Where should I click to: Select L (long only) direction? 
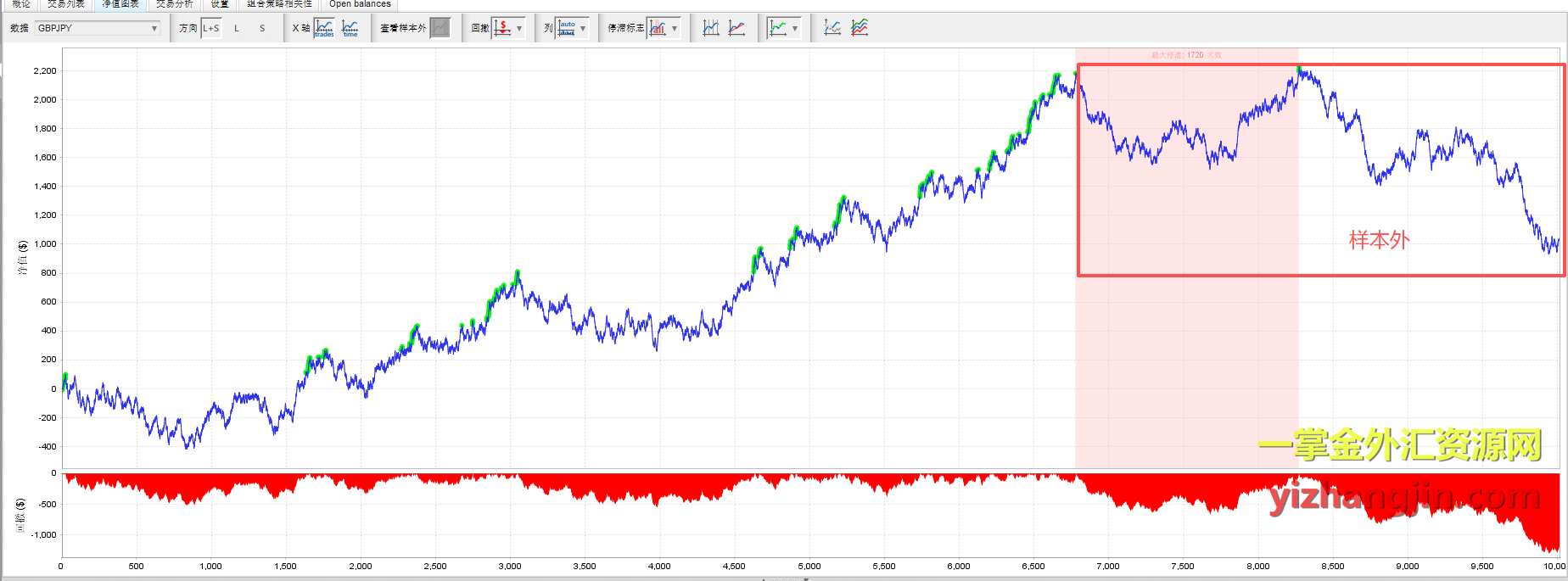237,28
